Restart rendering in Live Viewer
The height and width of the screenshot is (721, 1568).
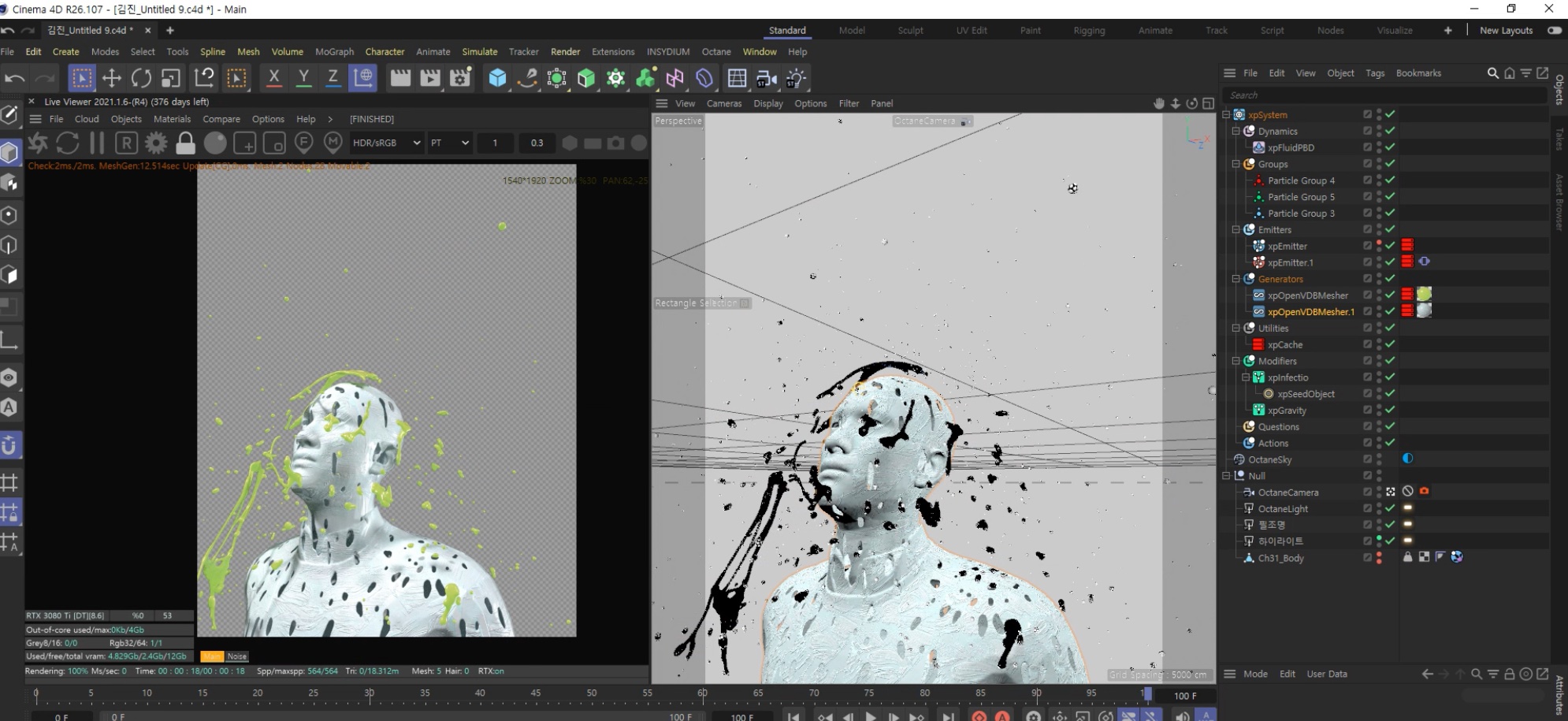[68, 143]
